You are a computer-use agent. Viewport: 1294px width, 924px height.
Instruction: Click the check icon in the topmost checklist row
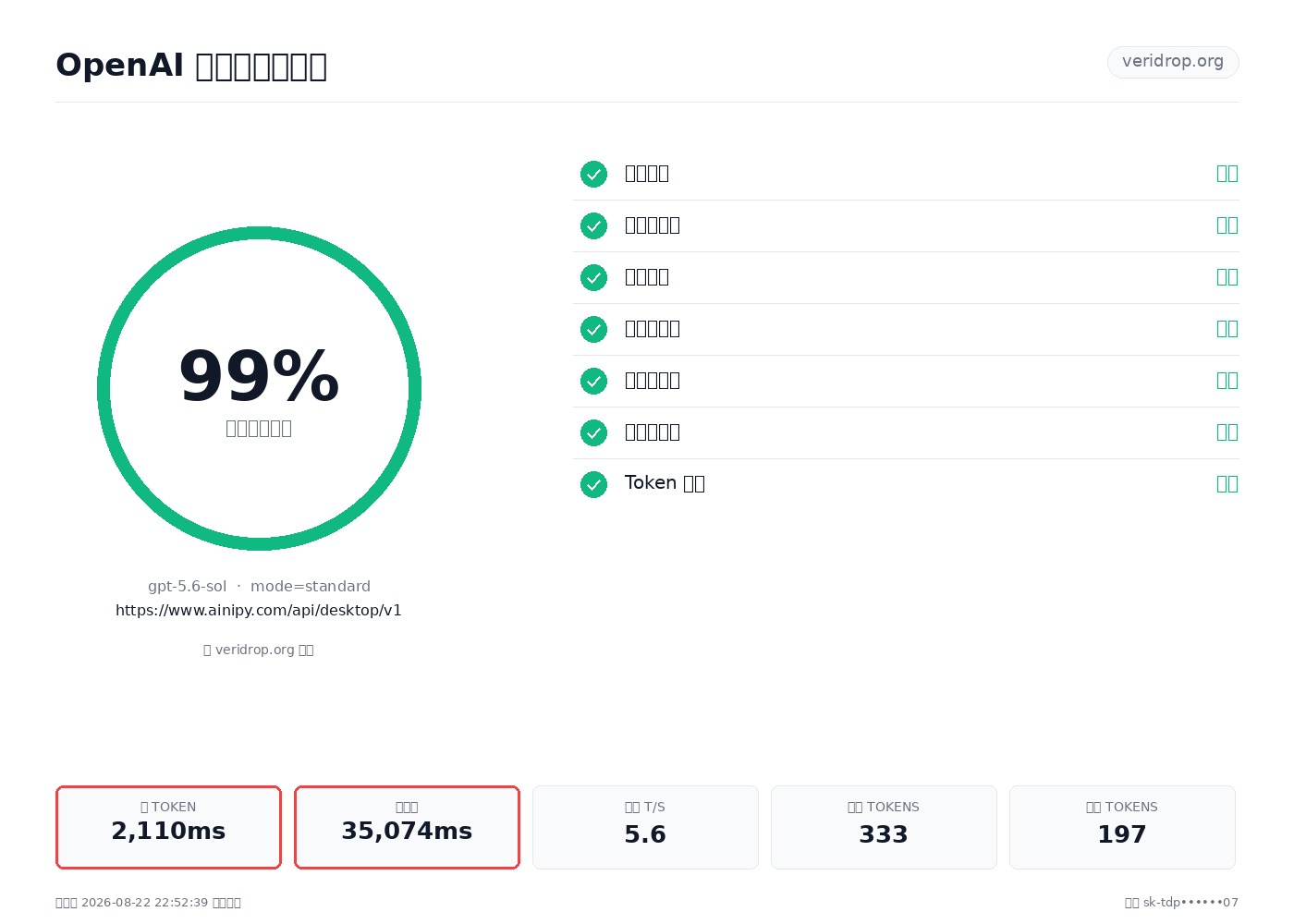point(593,174)
